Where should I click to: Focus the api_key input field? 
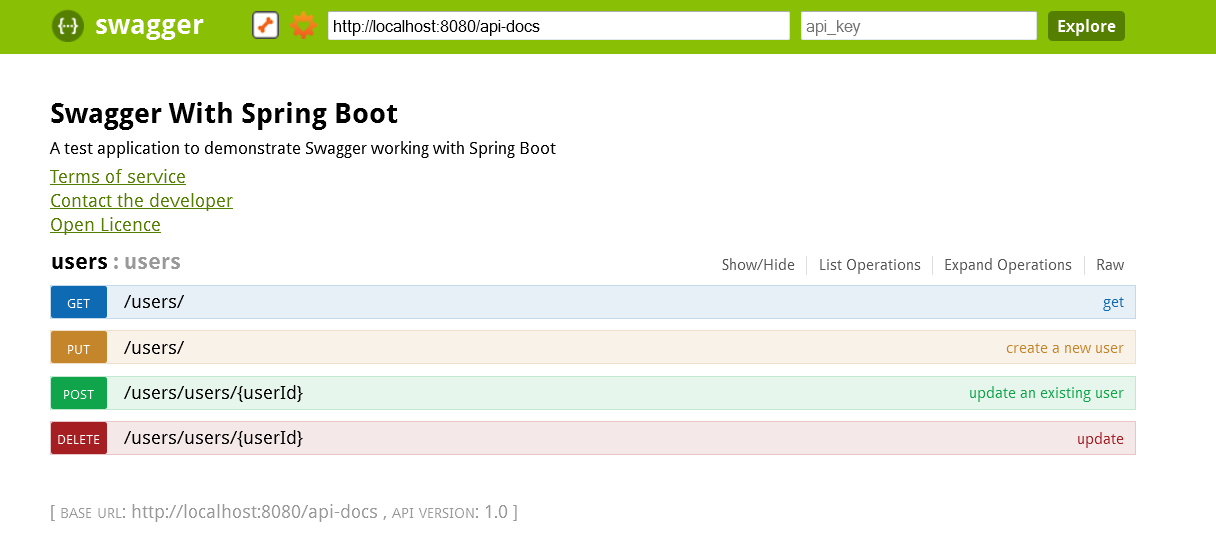(919, 26)
